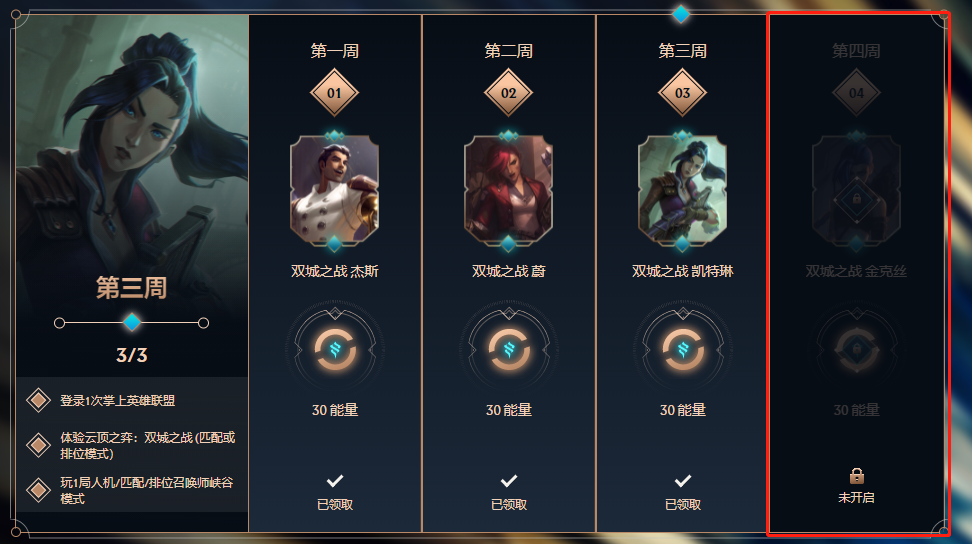The height and width of the screenshot is (544, 972).
Task: Click the 01 diamond badge for week one
Action: coord(334,93)
